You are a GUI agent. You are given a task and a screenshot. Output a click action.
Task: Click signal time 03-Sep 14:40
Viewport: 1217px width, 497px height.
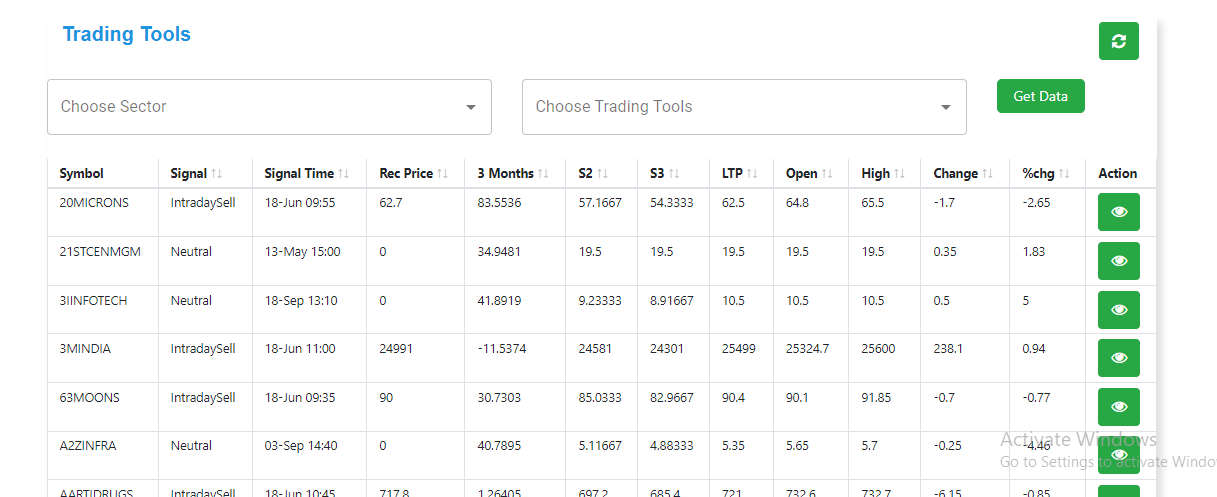301,447
